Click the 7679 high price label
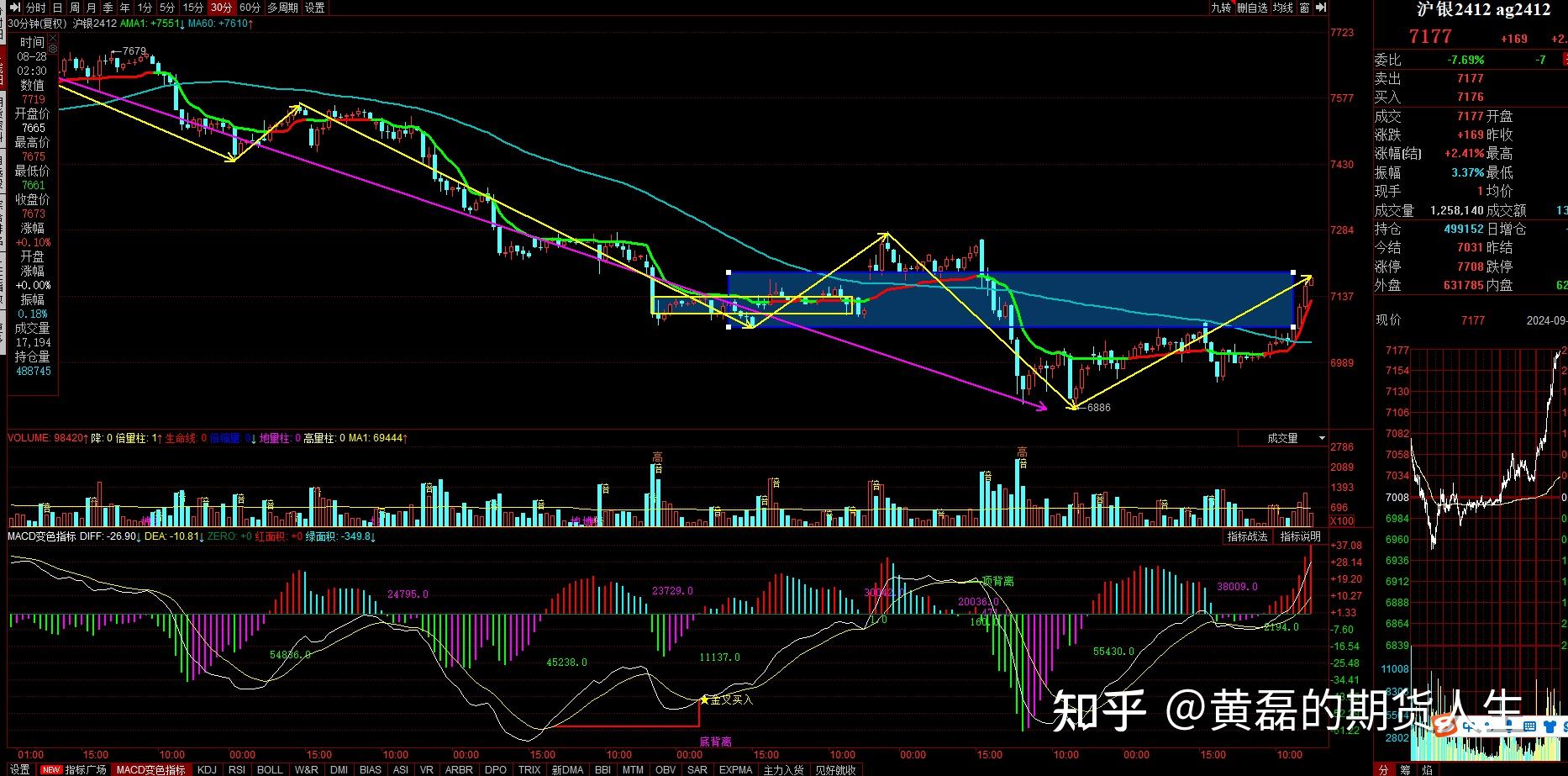Viewport: 1568px width, 776px height. (x=134, y=51)
